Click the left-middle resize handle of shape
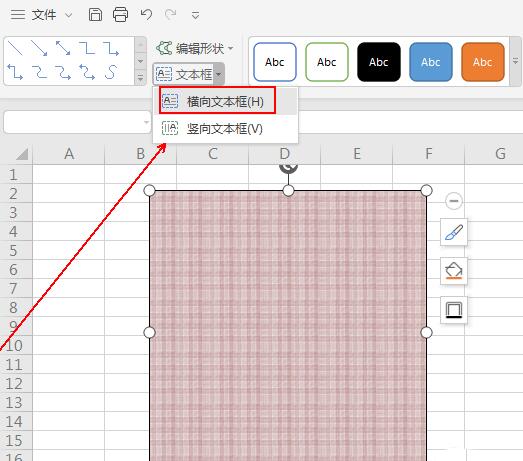This screenshot has width=523, height=461. 149,333
